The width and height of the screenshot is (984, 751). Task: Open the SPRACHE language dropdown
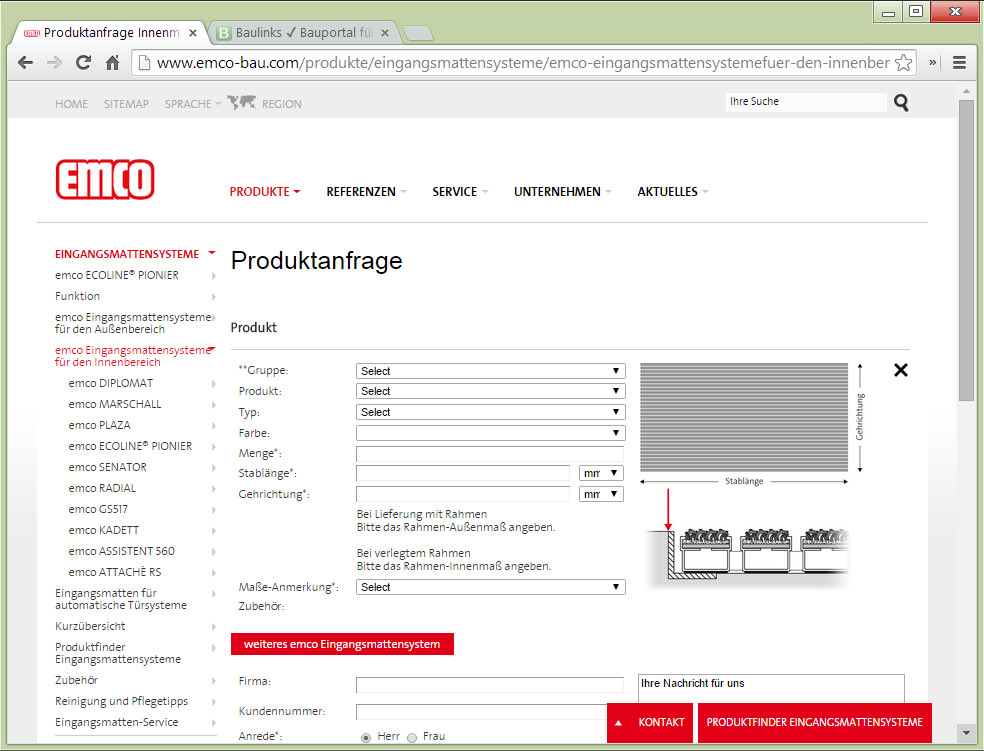192,104
